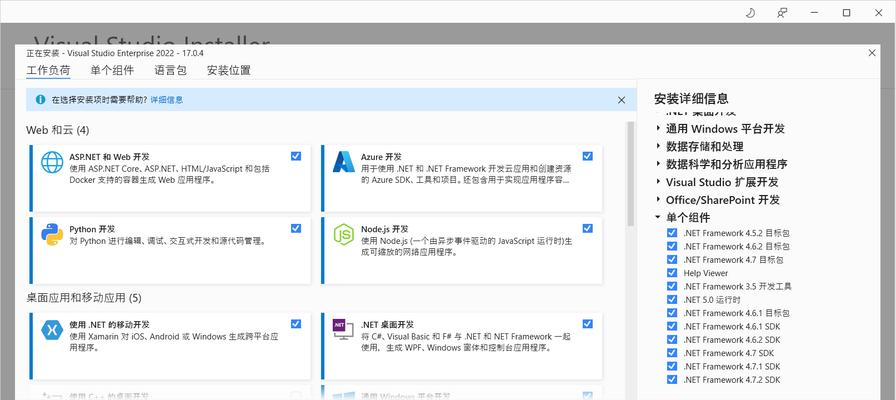Uncheck the Azure 开发 workload checkbox
Image resolution: width=896 pixels, height=400 pixels.
pos(587,156)
